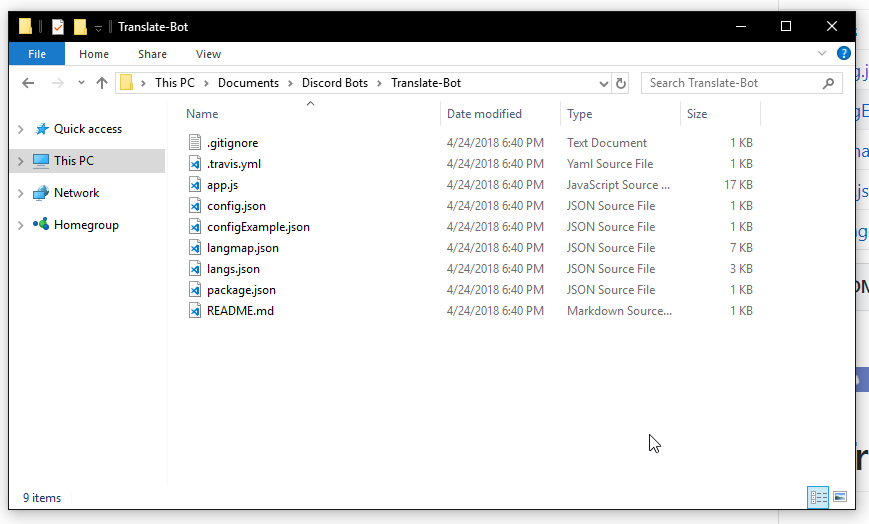Switch to details view in status bar
This screenshot has width=869, height=524.
[x=819, y=497]
